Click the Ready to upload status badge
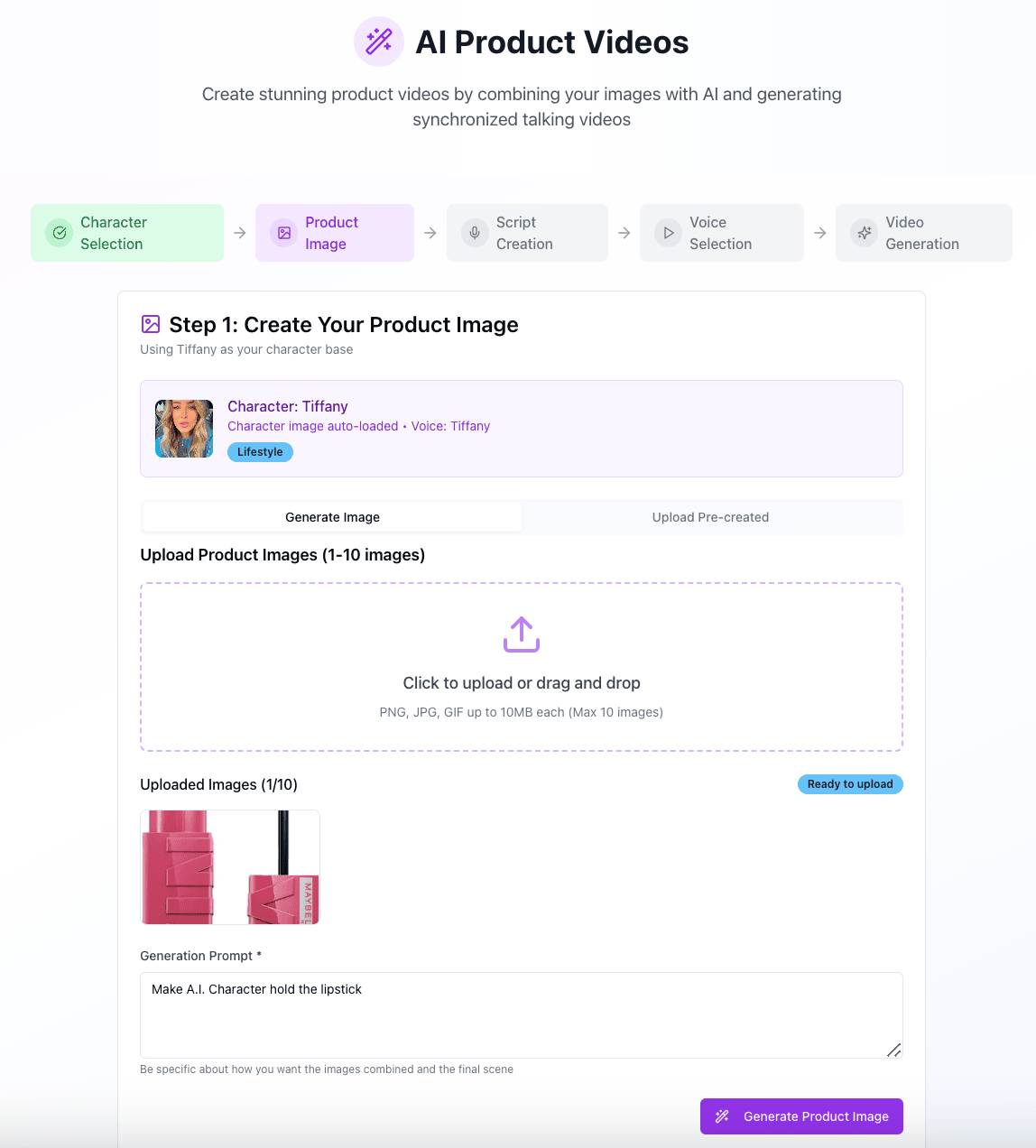The width and height of the screenshot is (1036, 1148). (x=849, y=784)
